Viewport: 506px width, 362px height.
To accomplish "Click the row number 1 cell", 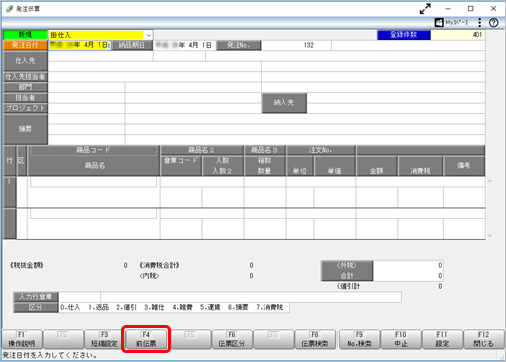I will [9, 192].
